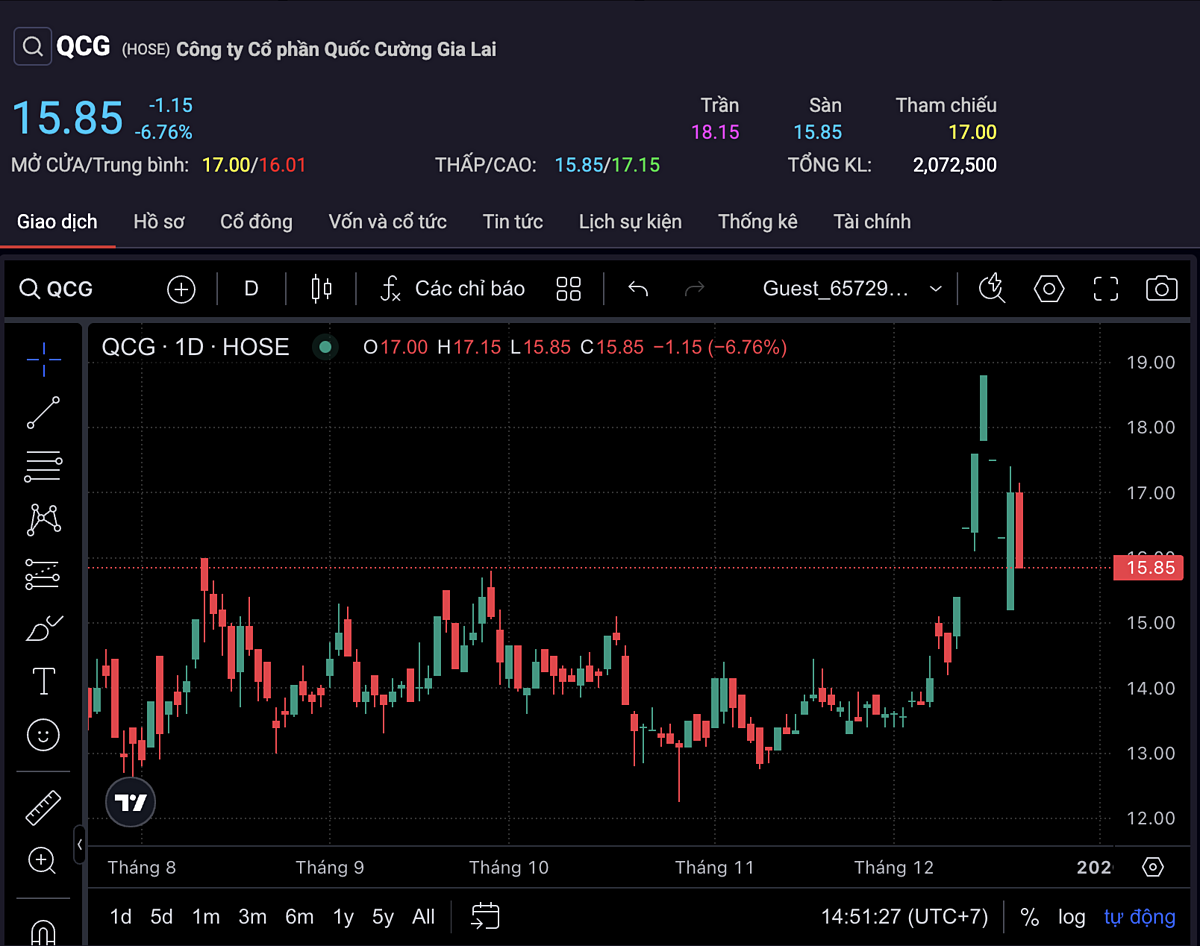Open the D timeframe interval selector

point(251,289)
